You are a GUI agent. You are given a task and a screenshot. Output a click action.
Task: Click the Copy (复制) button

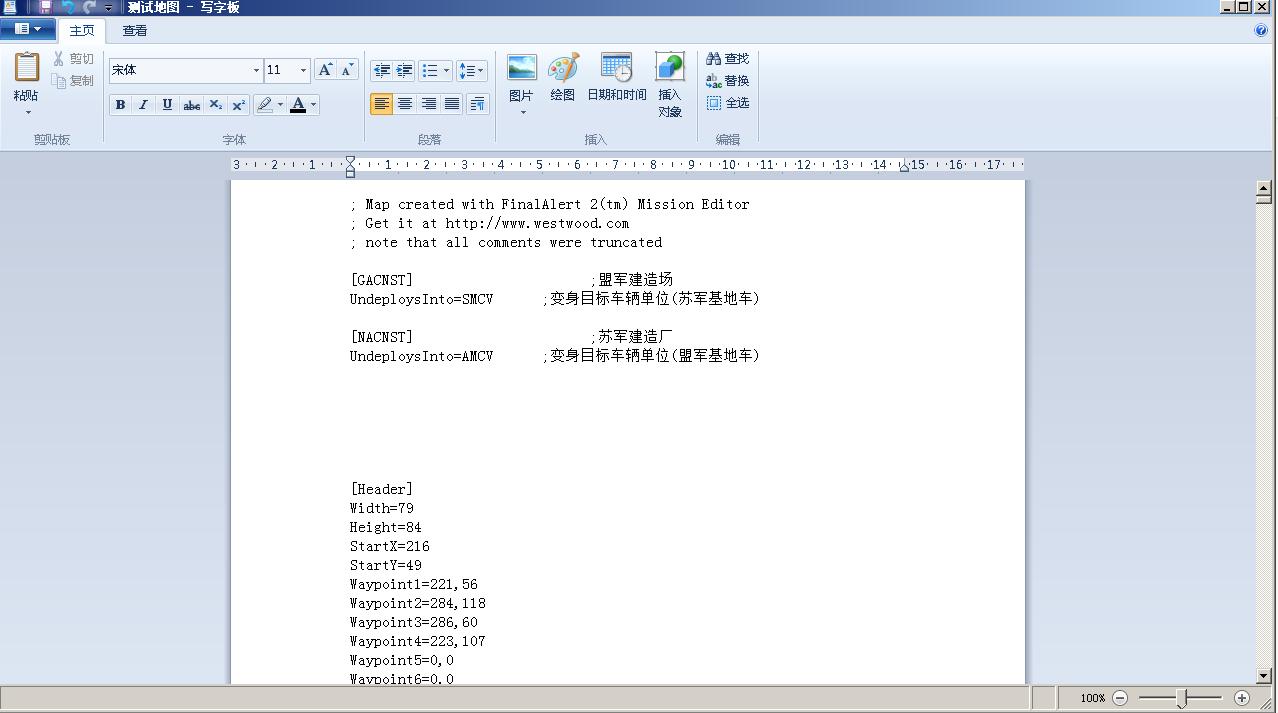point(73,81)
